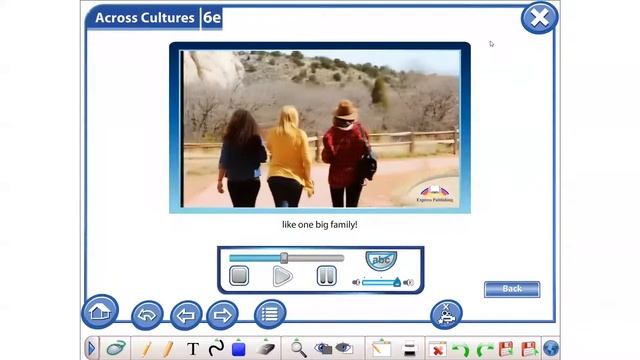This screenshot has width=640, height=360.
Task: Click the 'like one big family!' subtitle text
Action: click(320, 224)
